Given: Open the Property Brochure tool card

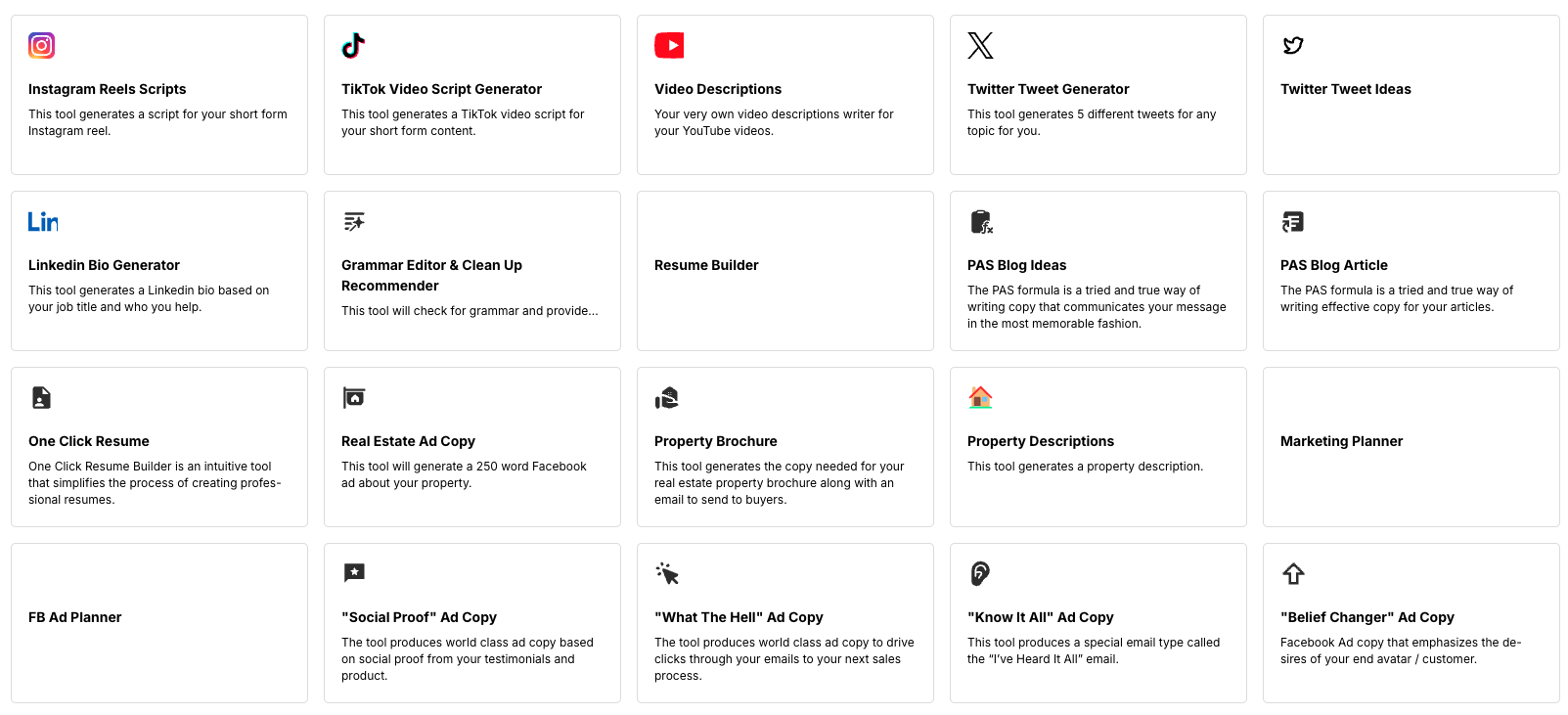Looking at the screenshot, I should click(784, 446).
